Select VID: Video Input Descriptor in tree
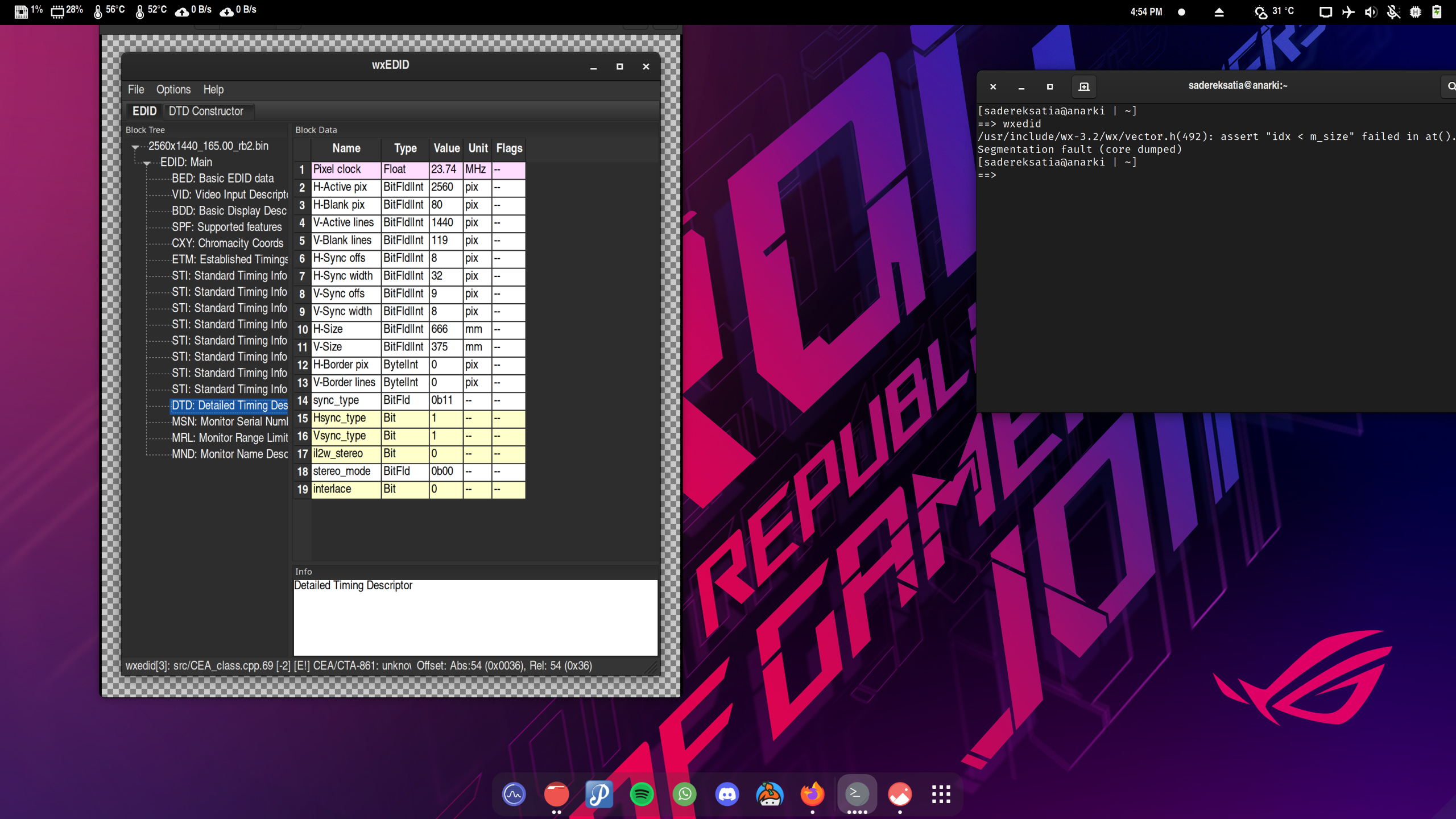The height and width of the screenshot is (819, 1456). 230,195
